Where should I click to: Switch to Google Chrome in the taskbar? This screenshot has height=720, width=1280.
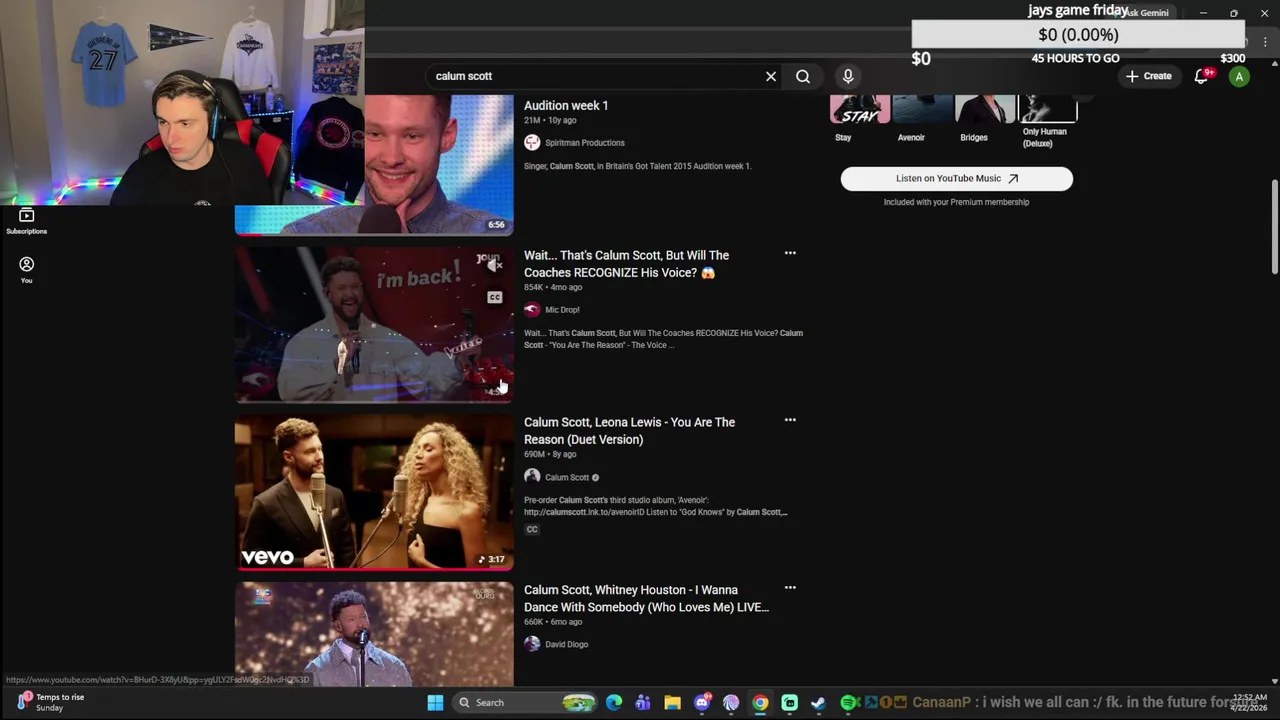pyautogui.click(x=760, y=703)
